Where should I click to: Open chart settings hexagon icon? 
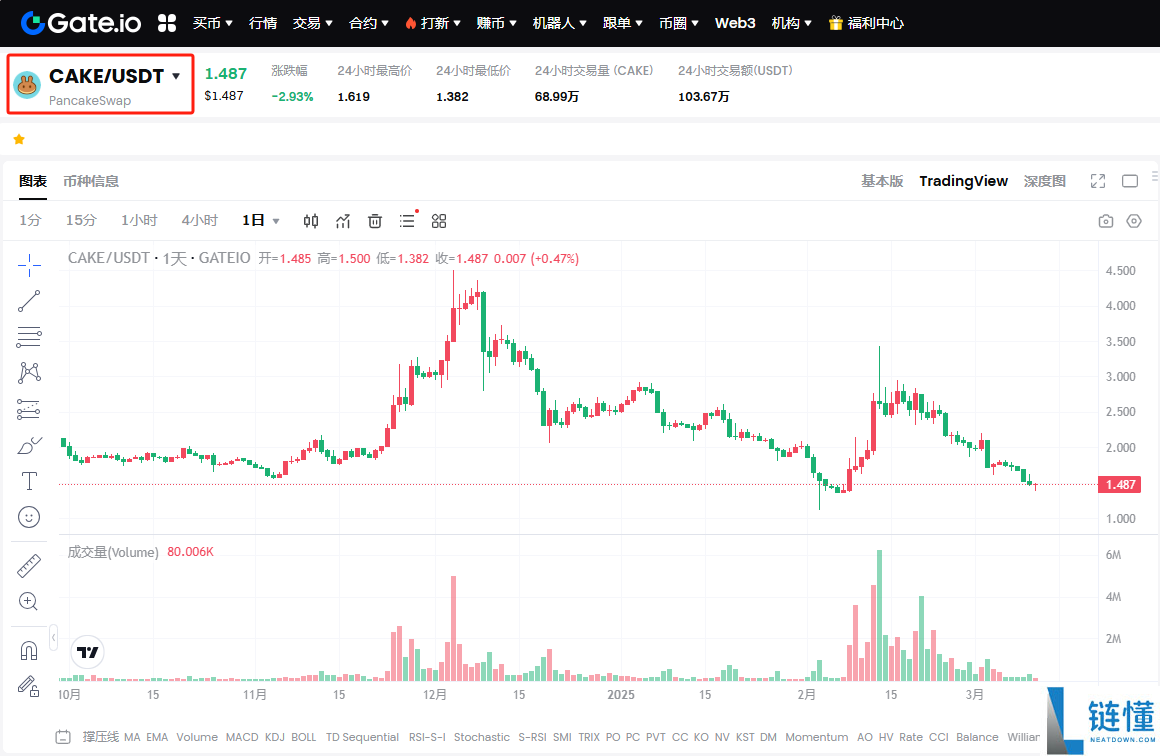tap(1133, 221)
